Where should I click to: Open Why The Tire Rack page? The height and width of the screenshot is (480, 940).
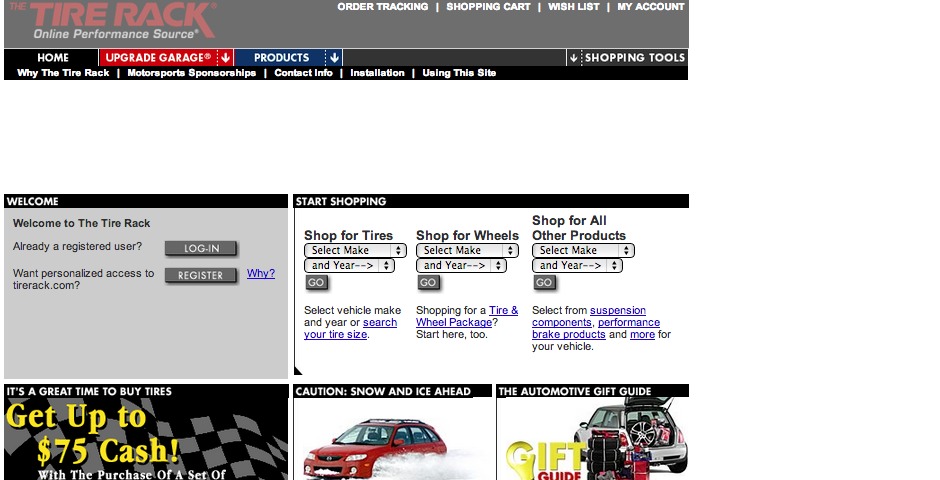pyautogui.click(x=63, y=73)
